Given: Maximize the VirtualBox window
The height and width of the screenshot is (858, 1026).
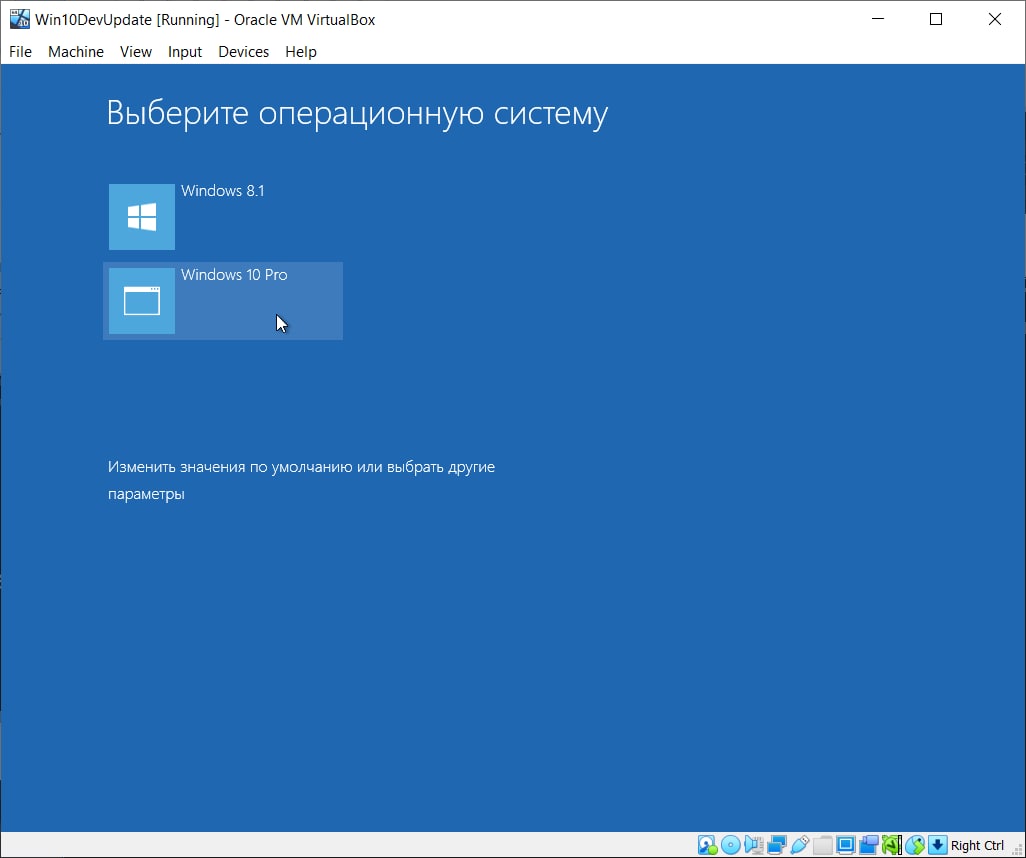Looking at the screenshot, I should pos(936,19).
